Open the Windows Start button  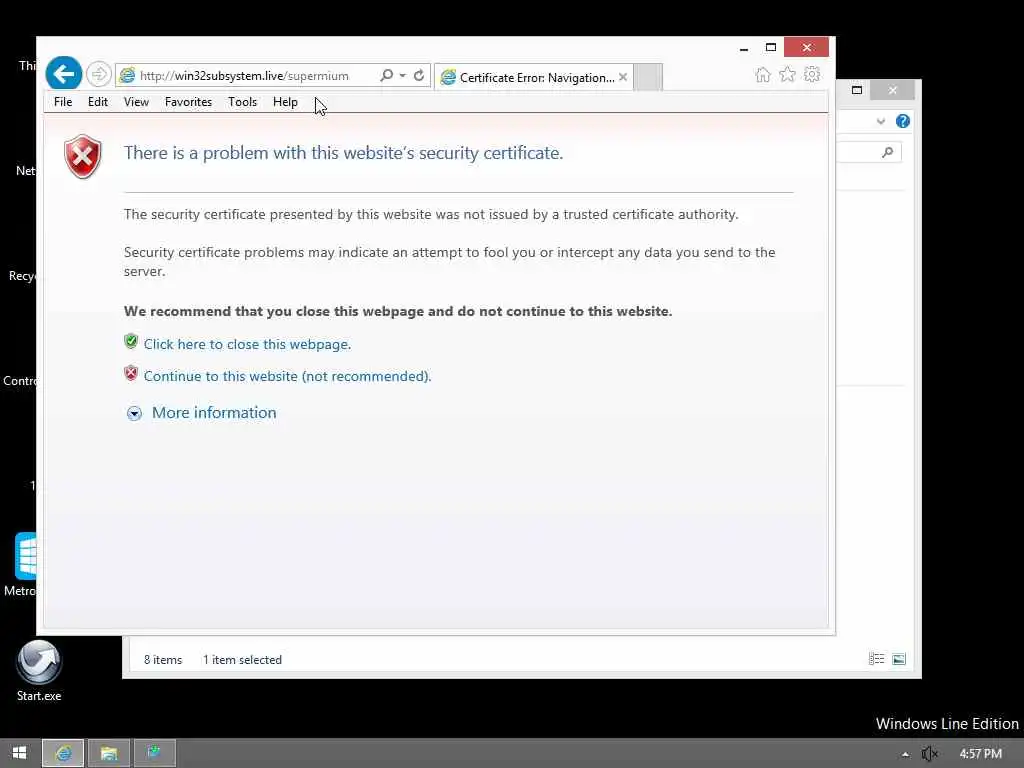coord(20,753)
